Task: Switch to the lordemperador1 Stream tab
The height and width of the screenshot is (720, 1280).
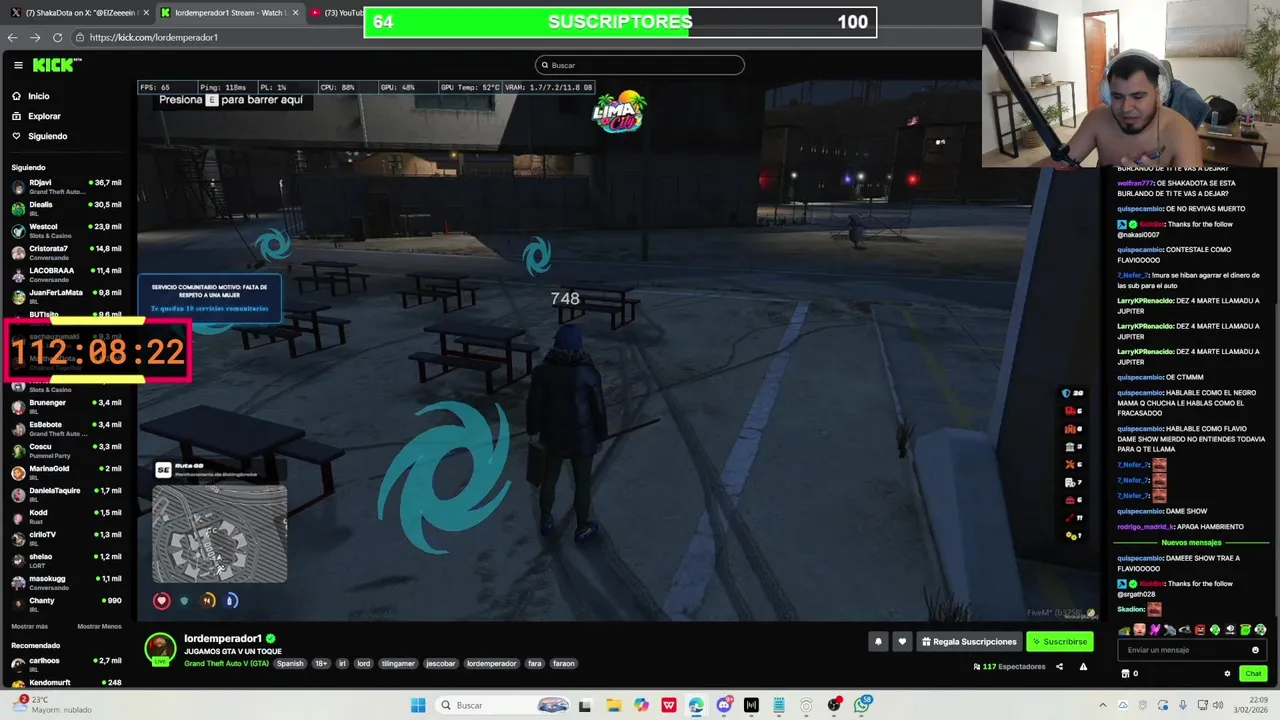Action: tap(228, 13)
